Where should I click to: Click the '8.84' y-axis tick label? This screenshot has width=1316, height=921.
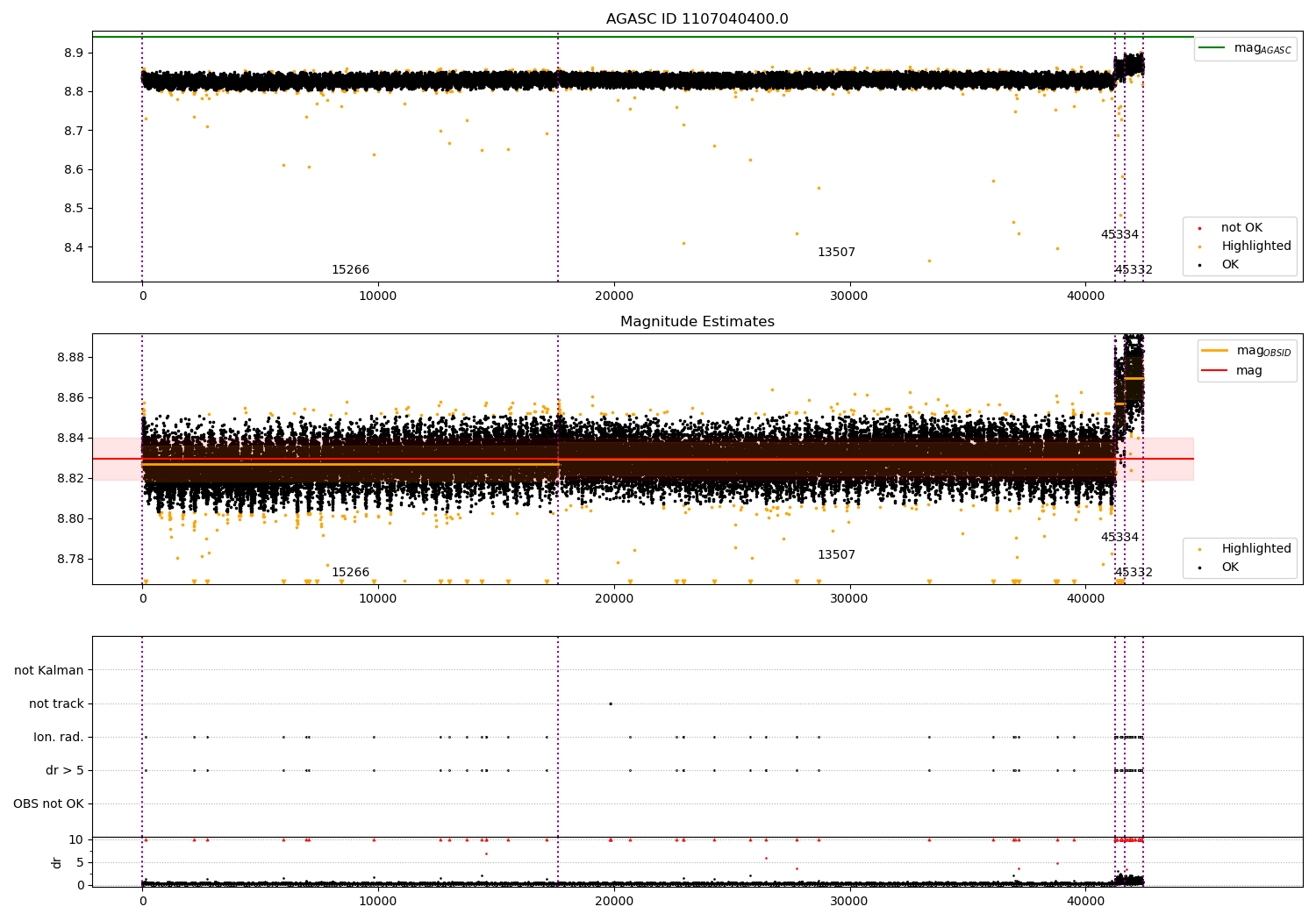[x=70, y=439]
